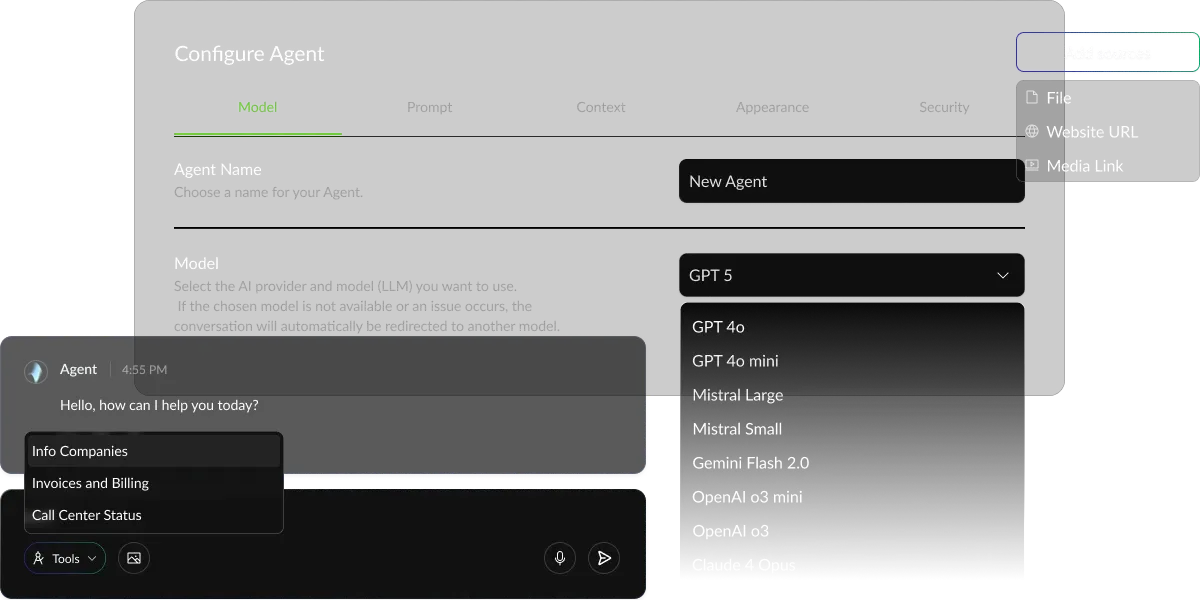Select GPT 4o mini from model list
The width and height of the screenshot is (1200, 600).
pyautogui.click(x=735, y=361)
